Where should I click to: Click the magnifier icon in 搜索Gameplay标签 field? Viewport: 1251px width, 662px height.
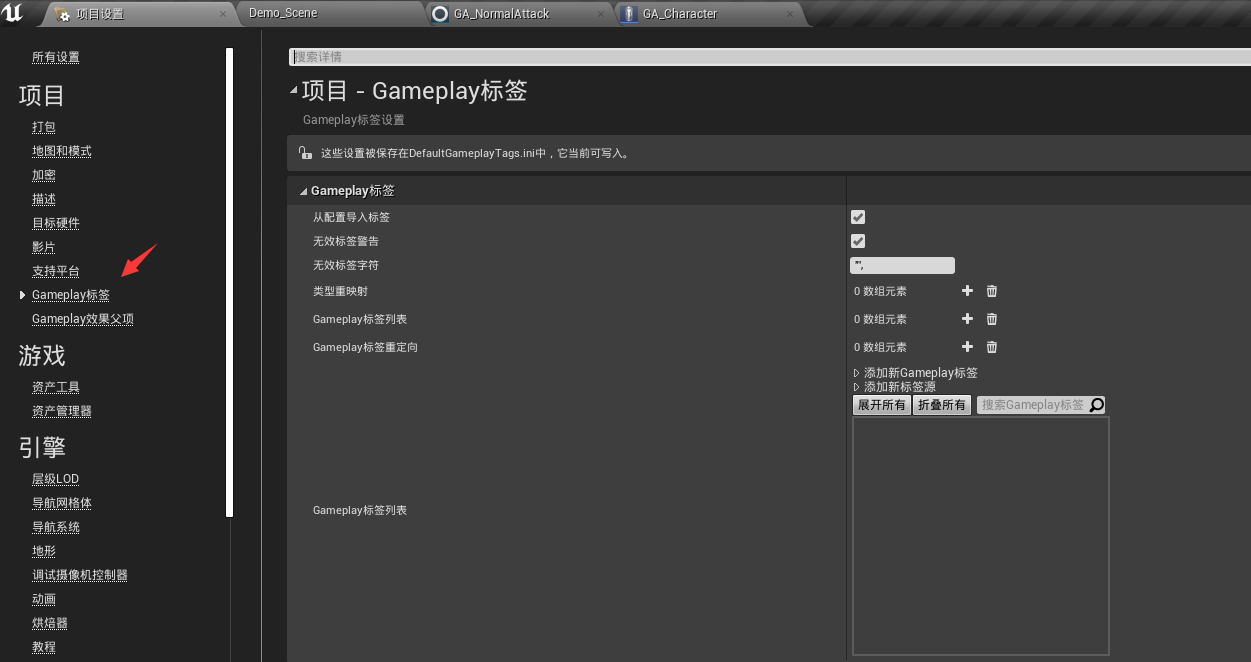point(1096,404)
